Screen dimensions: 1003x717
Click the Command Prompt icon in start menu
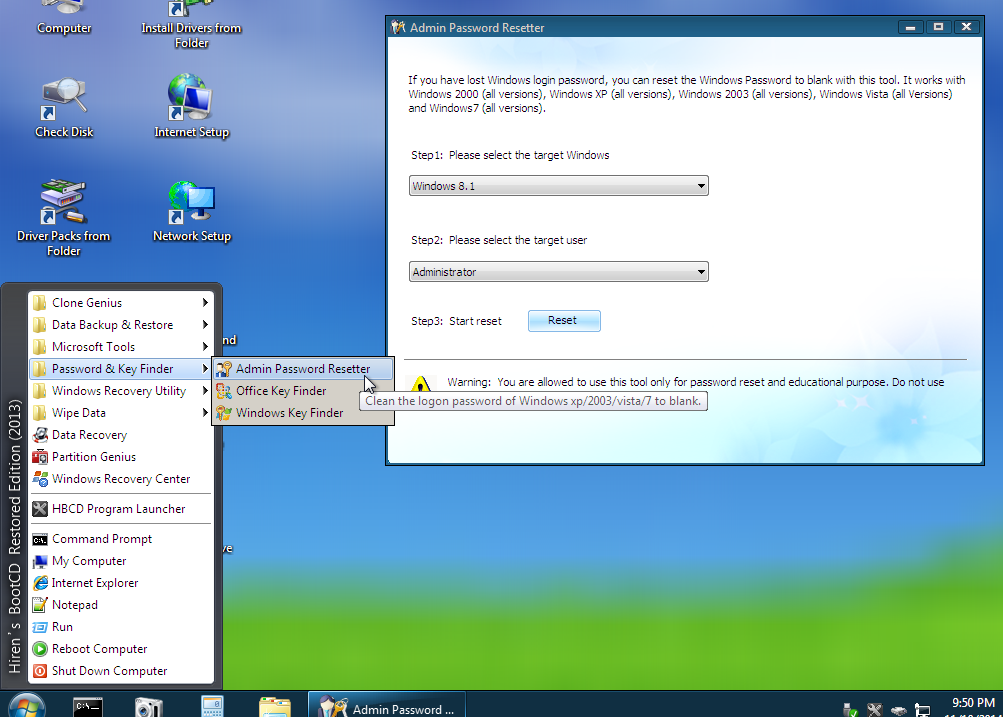point(40,539)
